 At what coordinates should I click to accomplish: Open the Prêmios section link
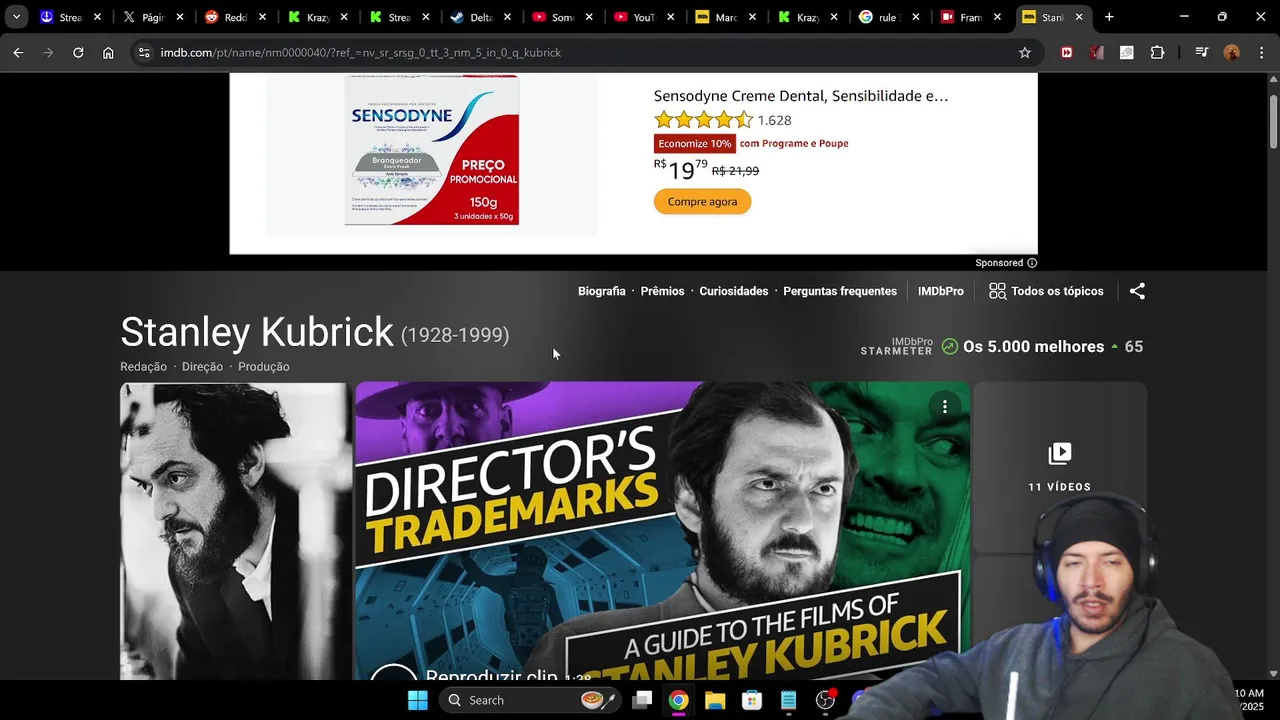point(662,291)
